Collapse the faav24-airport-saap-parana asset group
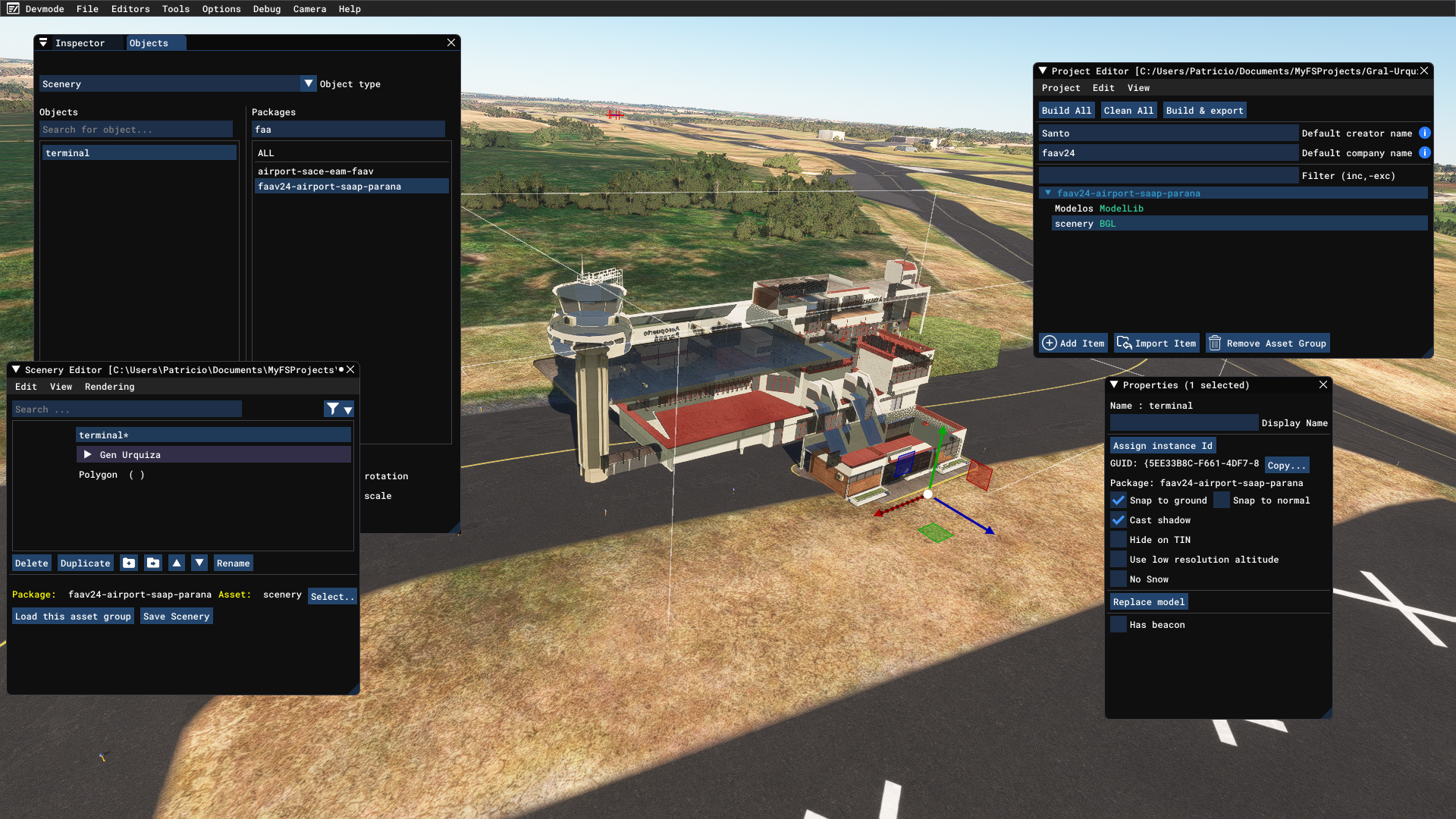Screen dimensions: 1456x819 (x=1049, y=193)
